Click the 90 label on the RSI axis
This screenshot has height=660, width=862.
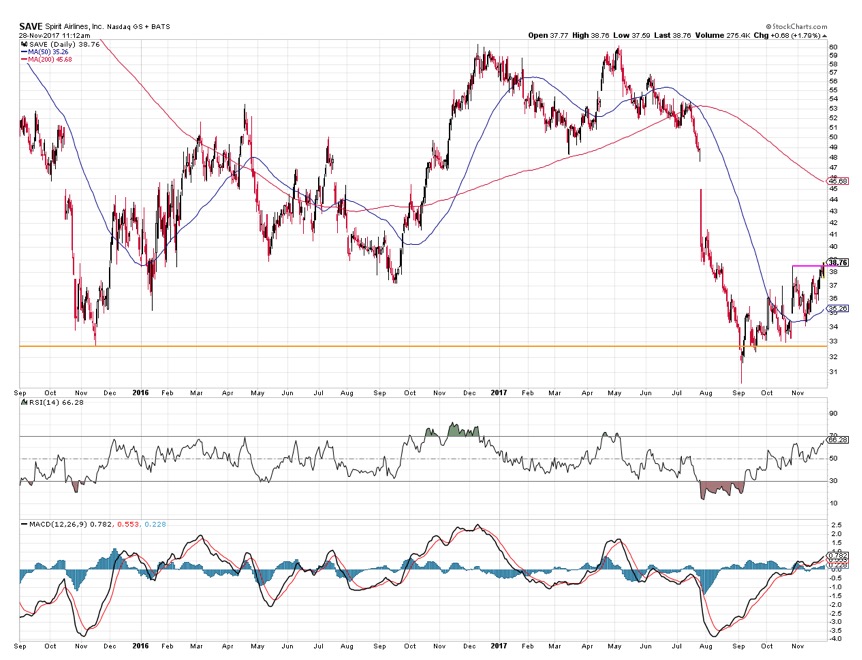(833, 413)
